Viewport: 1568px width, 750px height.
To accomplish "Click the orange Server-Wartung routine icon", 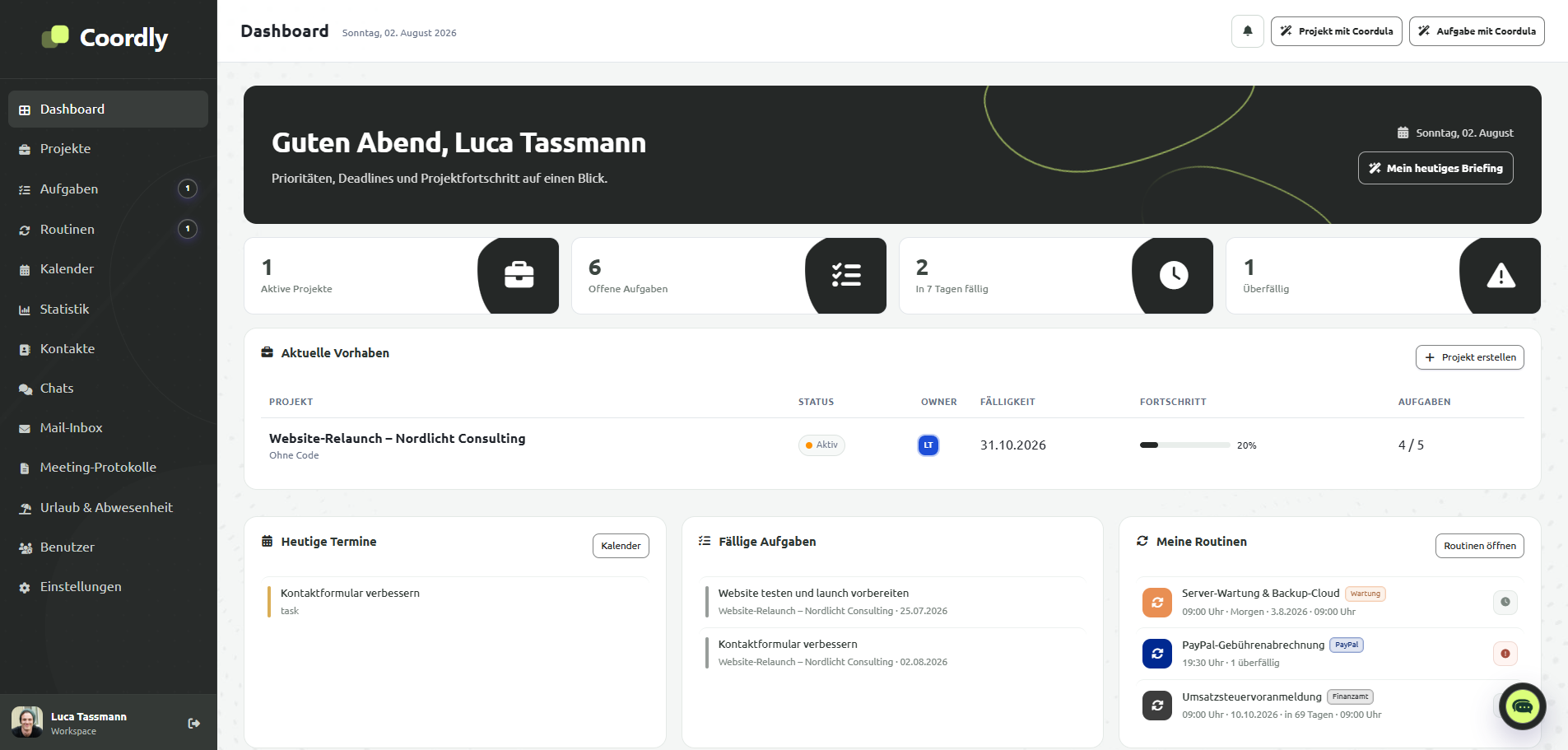I will (x=1157, y=603).
